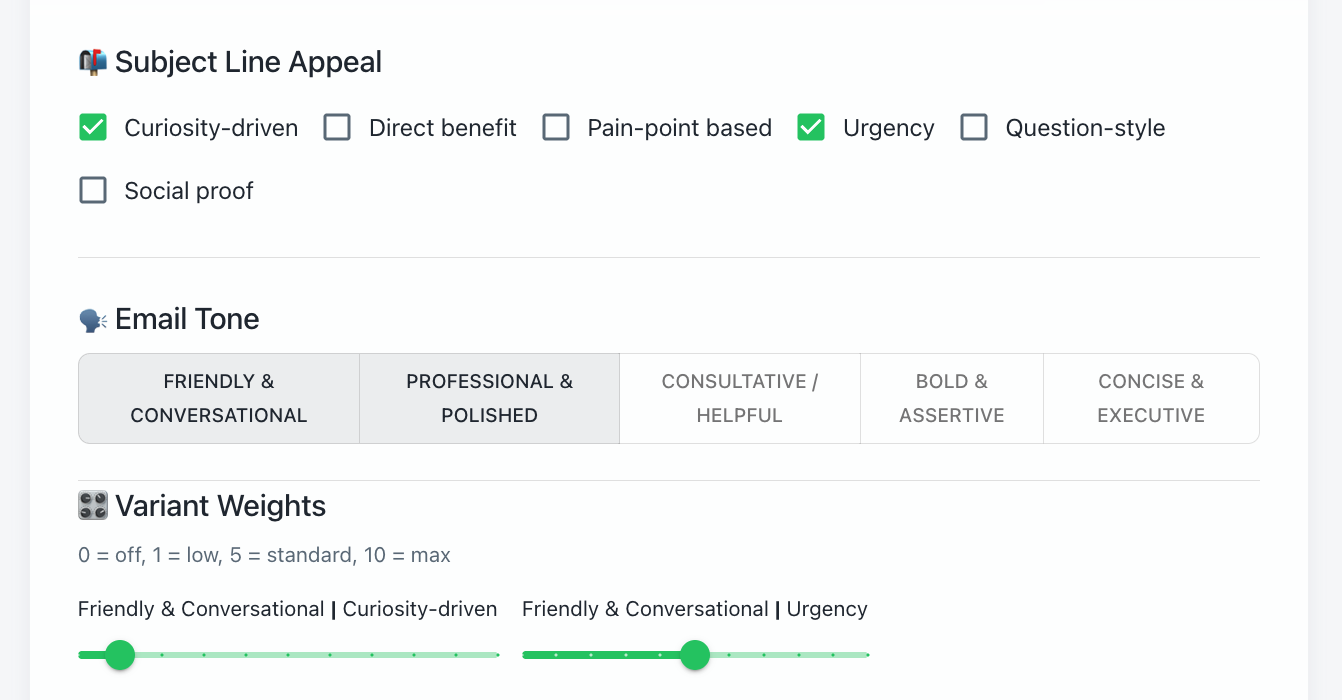The width and height of the screenshot is (1342, 700).
Task: Select the Concise & Executive tone
Action: click(x=1151, y=398)
